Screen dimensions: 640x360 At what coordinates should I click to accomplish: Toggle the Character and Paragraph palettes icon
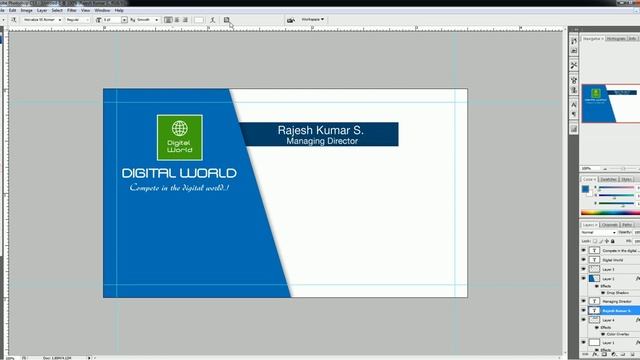click(227, 20)
